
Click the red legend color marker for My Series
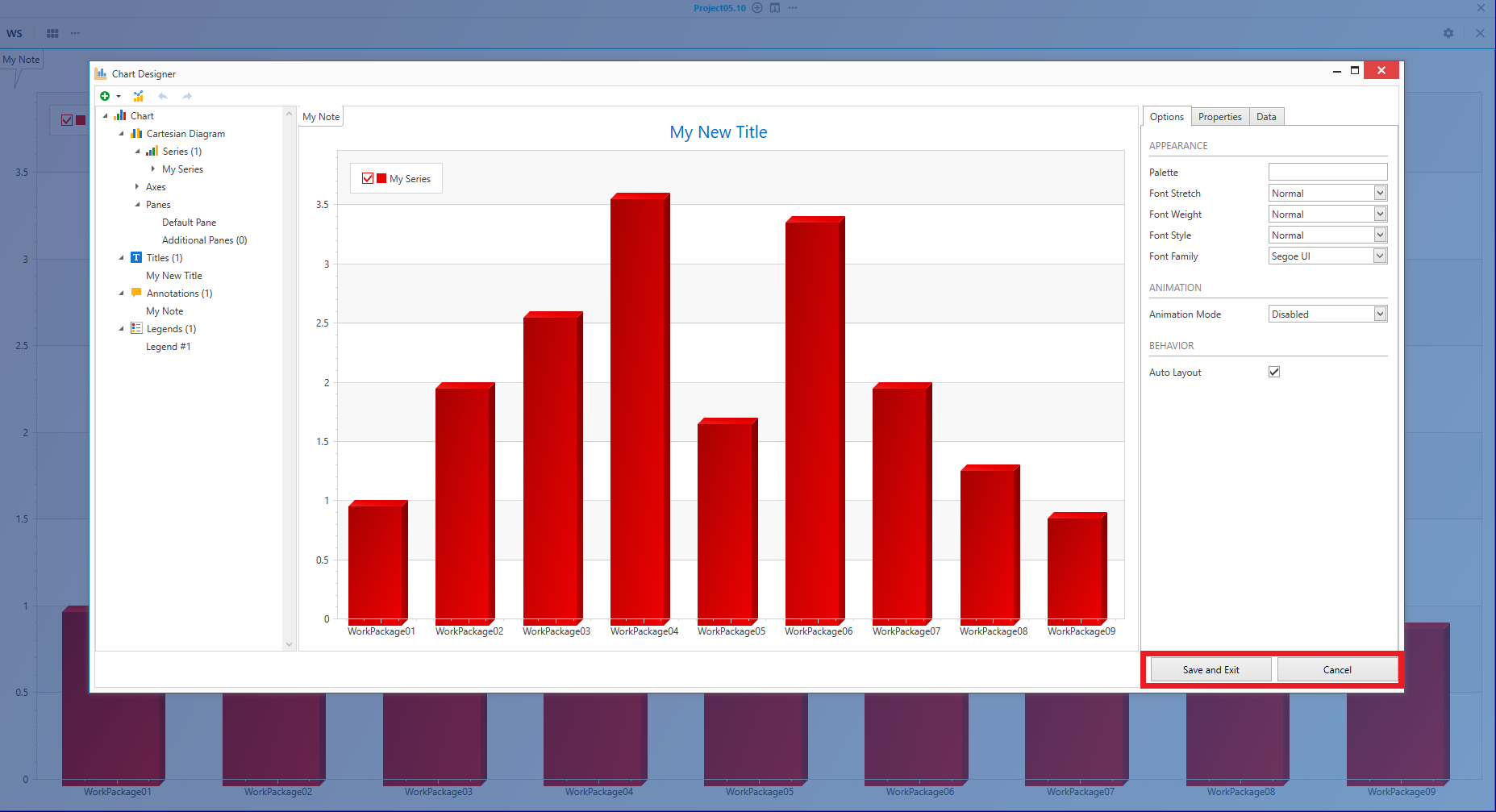(381, 178)
